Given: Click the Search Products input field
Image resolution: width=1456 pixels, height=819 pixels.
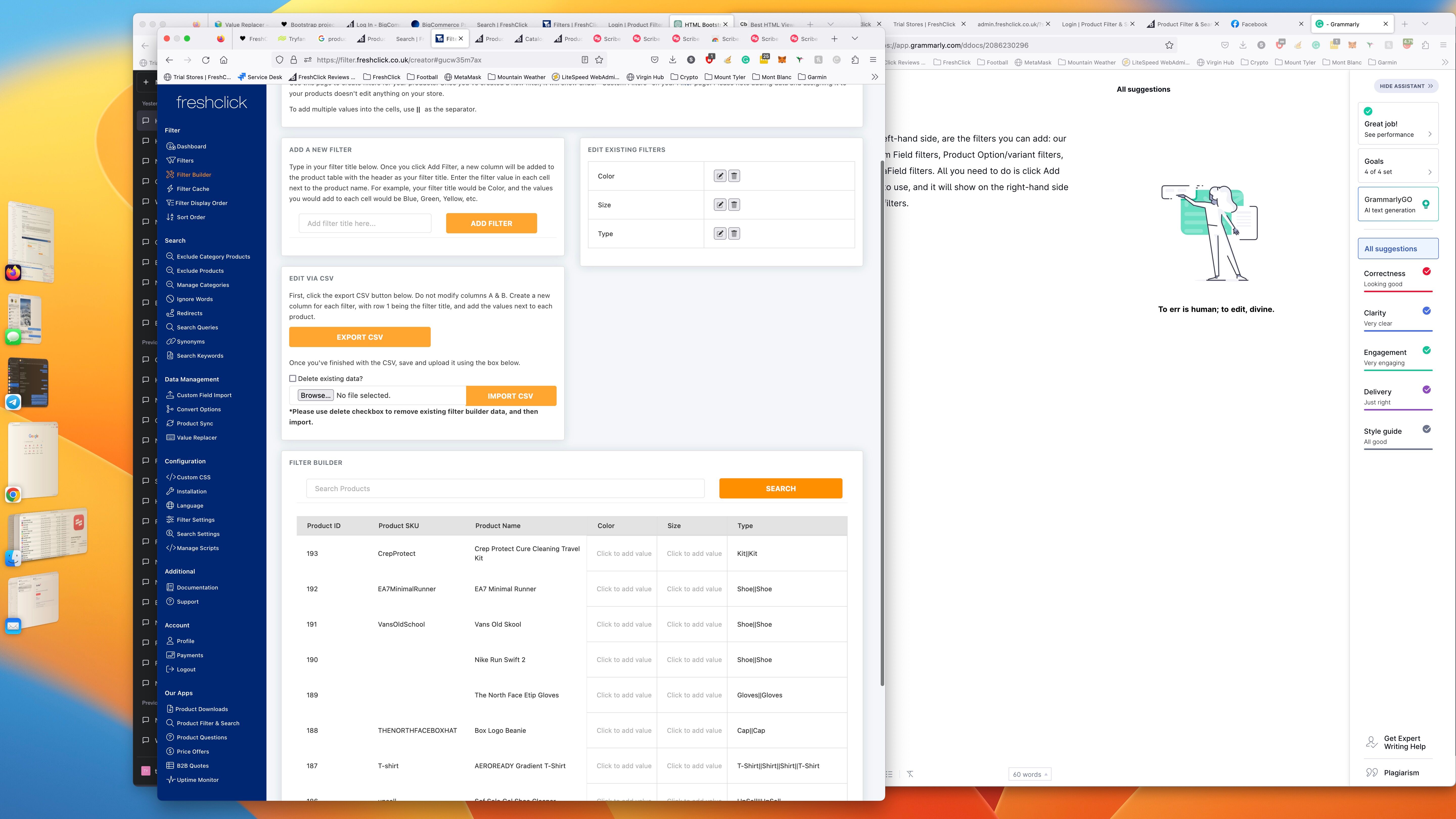Looking at the screenshot, I should [x=505, y=488].
